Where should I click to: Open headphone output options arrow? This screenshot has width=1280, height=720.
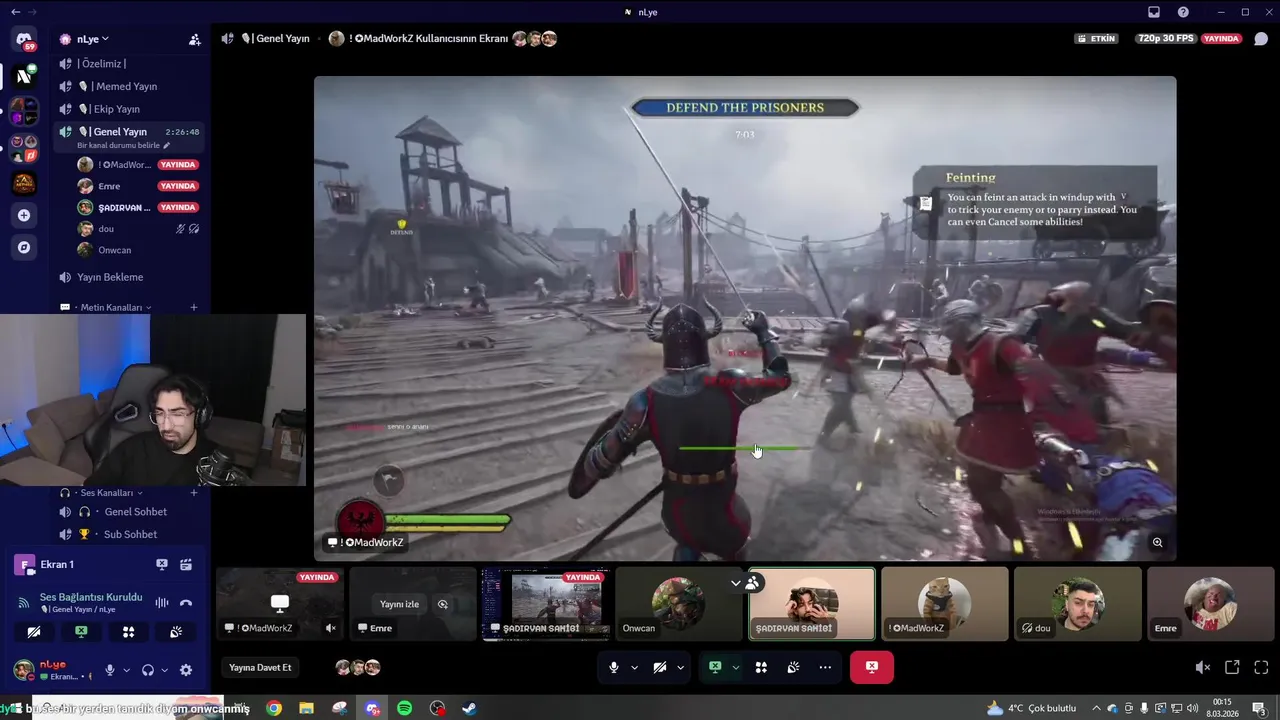click(163, 670)
